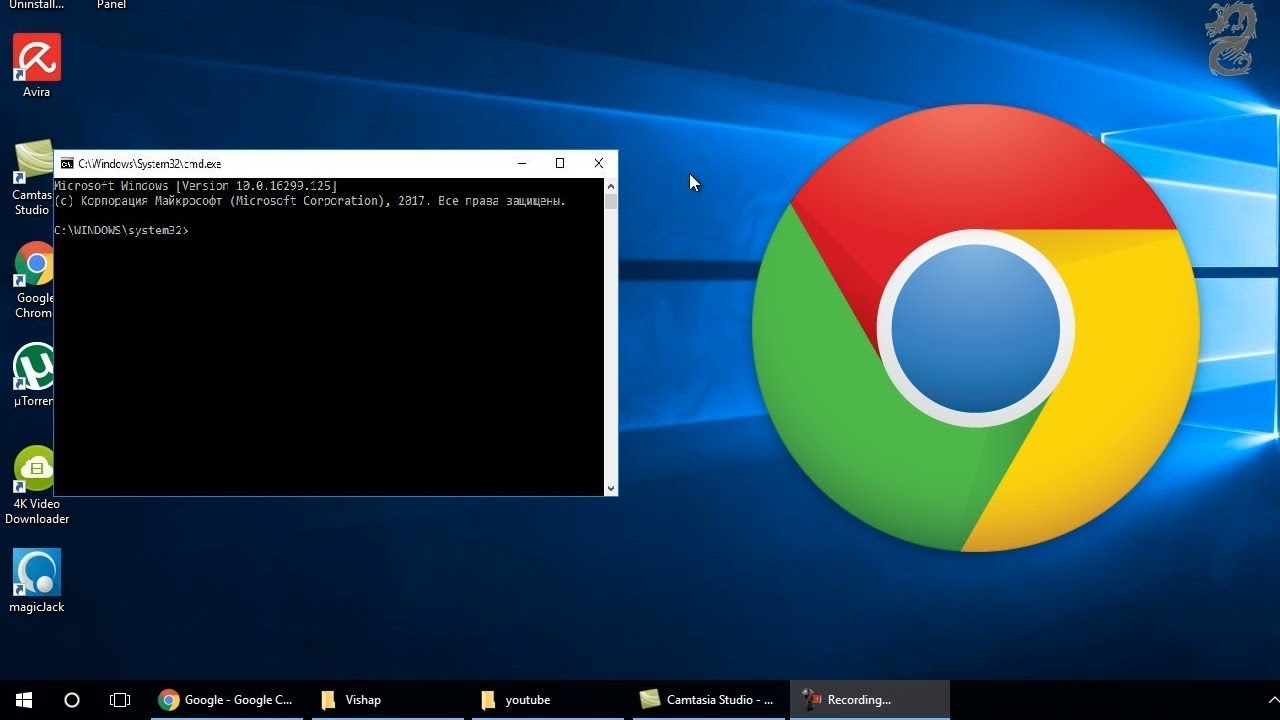Viewport: 1280px width, 720px height.
Task: Click the Microsoft Corporation copyright line
Action: tap(310, 201)
